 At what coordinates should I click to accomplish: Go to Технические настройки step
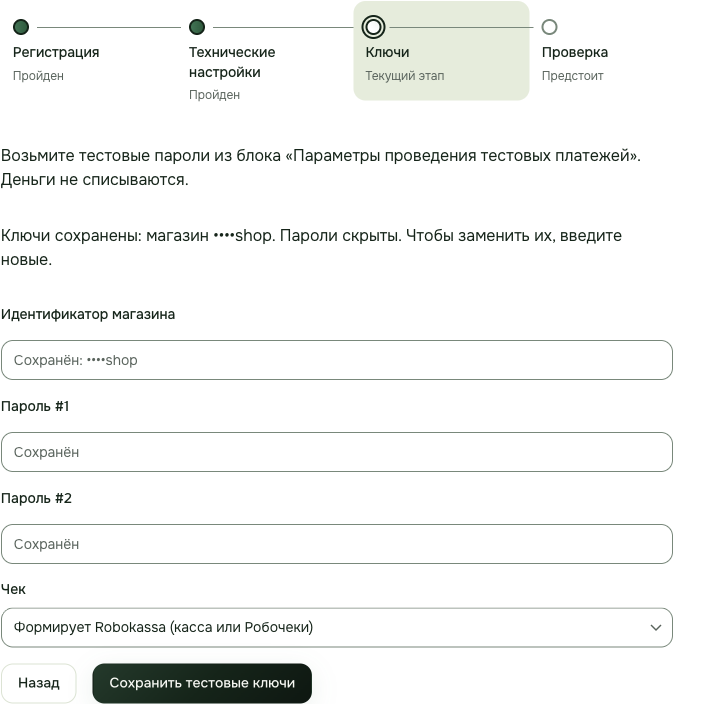coord(232,62)
